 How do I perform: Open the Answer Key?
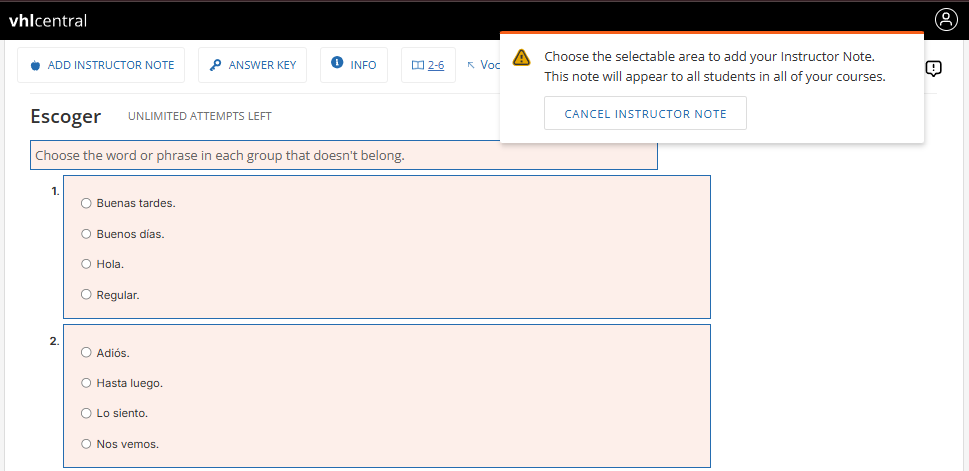(x=252, y=65)
